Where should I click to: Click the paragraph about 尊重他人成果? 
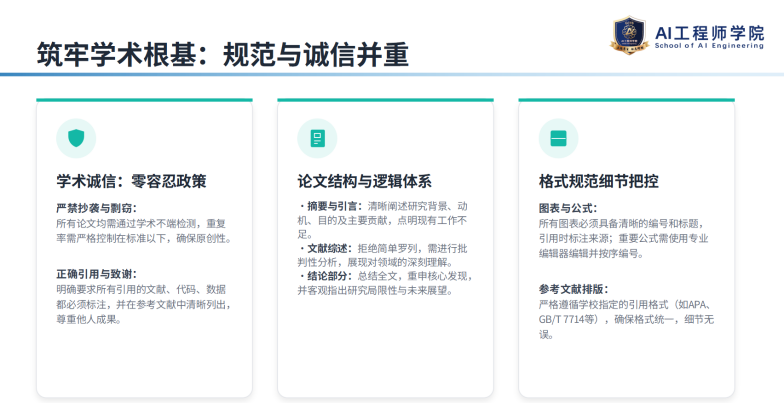pyautogui.click(x=144, y=304)
